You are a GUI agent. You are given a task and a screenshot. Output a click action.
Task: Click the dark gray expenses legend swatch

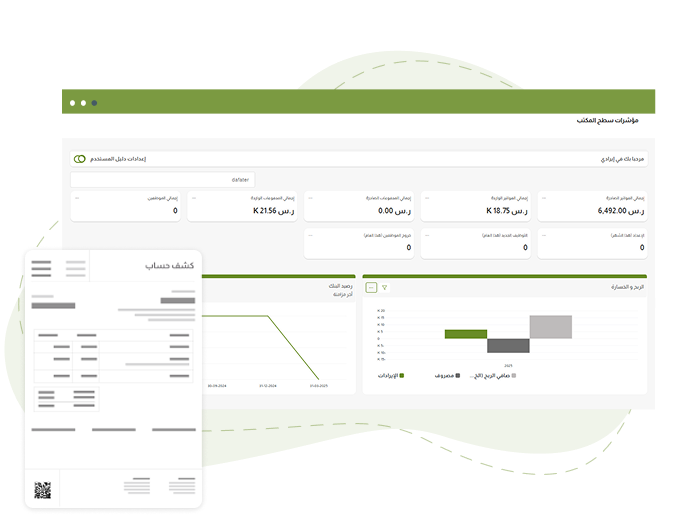tap(458, 375)
